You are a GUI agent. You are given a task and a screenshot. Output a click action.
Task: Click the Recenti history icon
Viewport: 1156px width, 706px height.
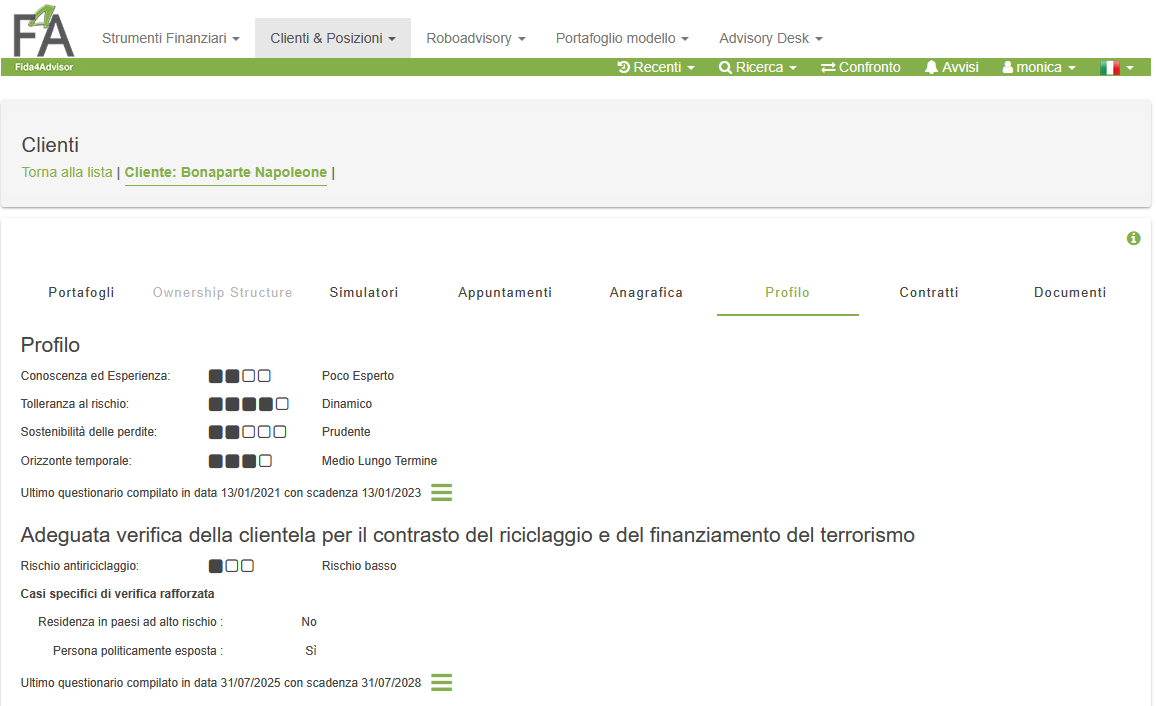tap(623, 67)
